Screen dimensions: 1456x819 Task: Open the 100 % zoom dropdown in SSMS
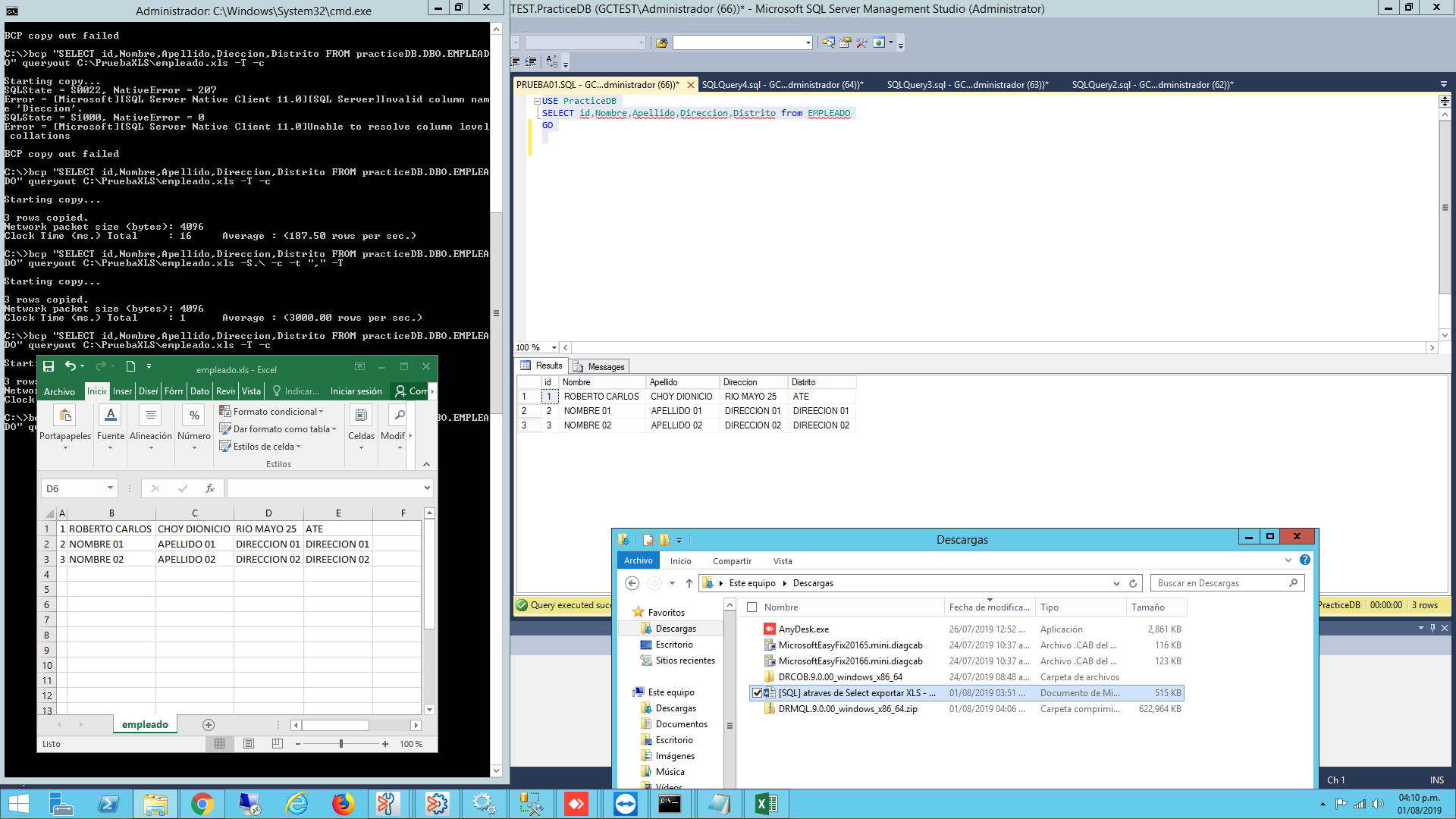[554, 348]
